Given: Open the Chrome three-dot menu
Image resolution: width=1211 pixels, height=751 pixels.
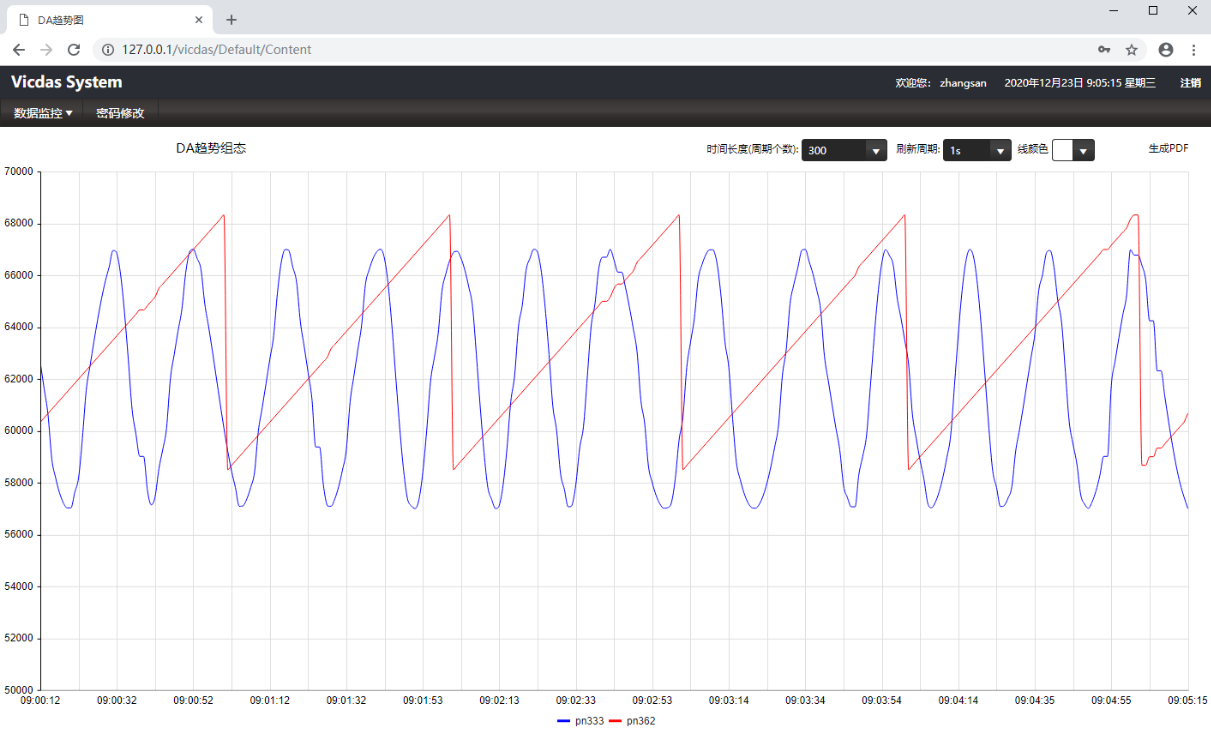Looking at the screenshot, I should coord(1193,49).
